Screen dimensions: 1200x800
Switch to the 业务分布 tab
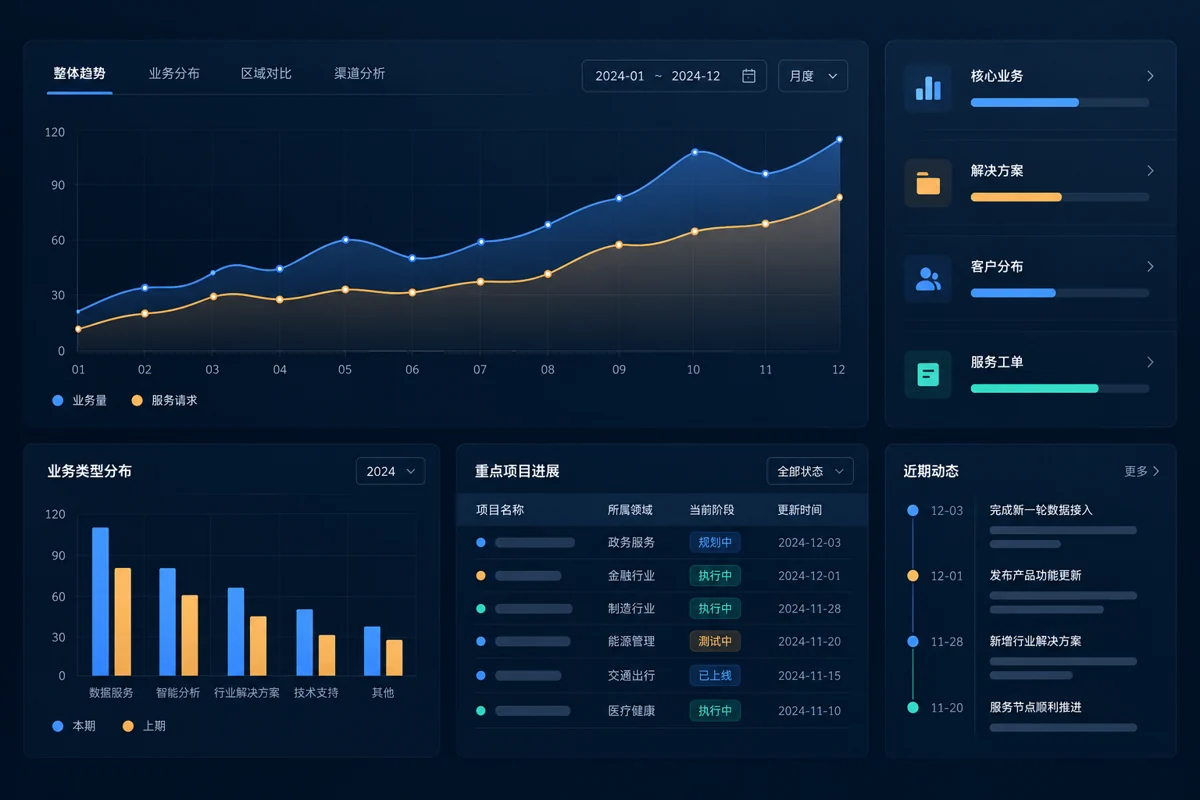[x=174, y=74]
